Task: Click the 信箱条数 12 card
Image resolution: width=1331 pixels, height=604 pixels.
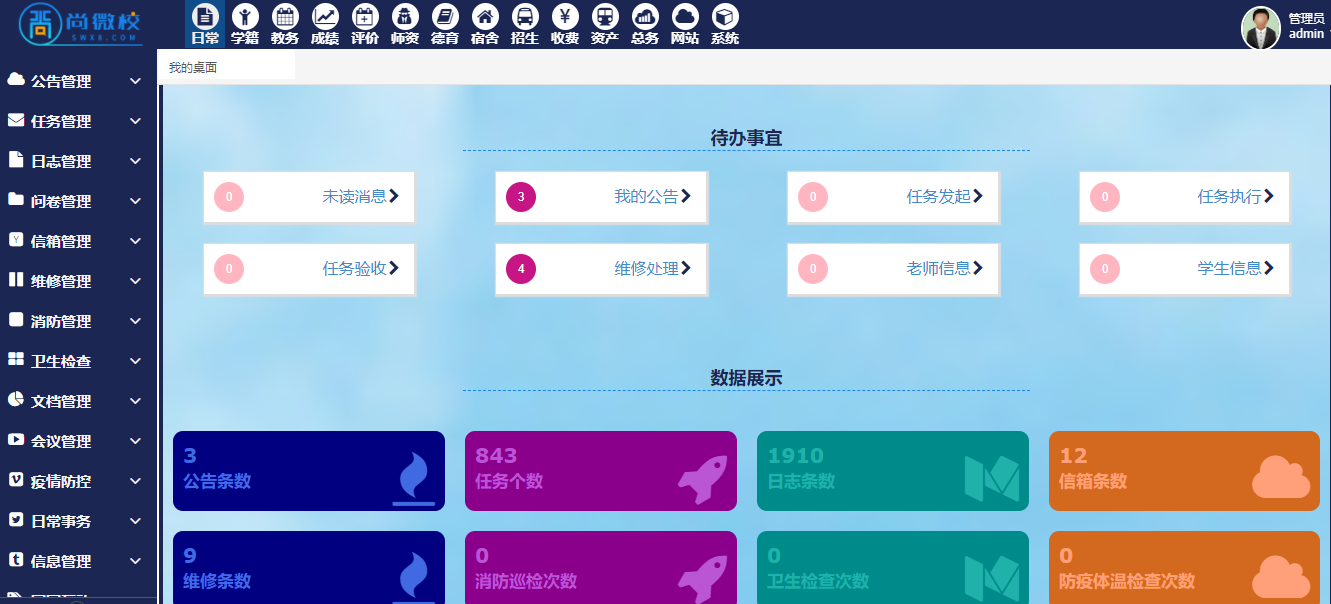Action: pyautogui.click(x=1185, y=471)
